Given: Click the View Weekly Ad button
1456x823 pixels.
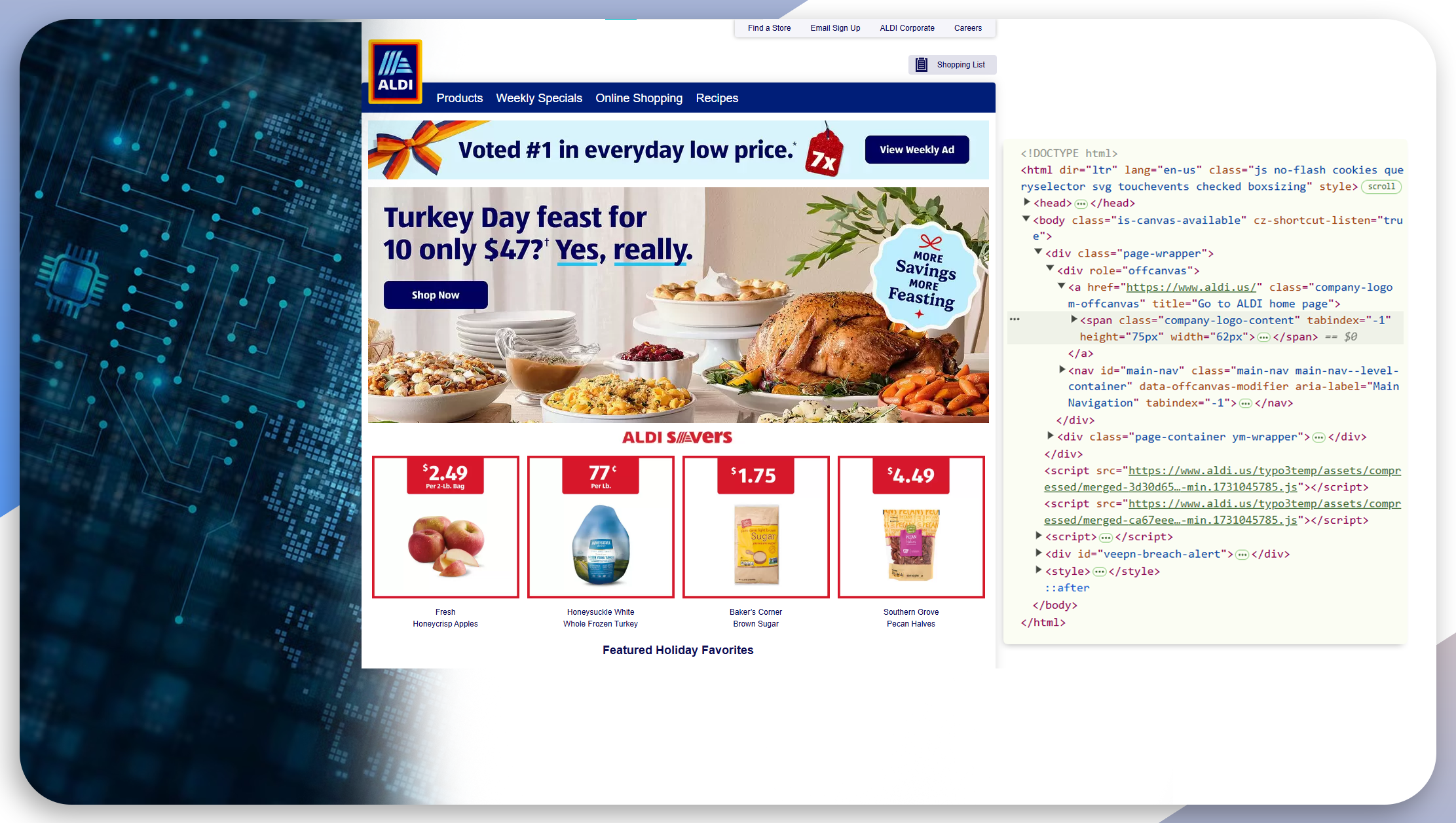Looking at the screenshot, I should (x=915, y=149).
